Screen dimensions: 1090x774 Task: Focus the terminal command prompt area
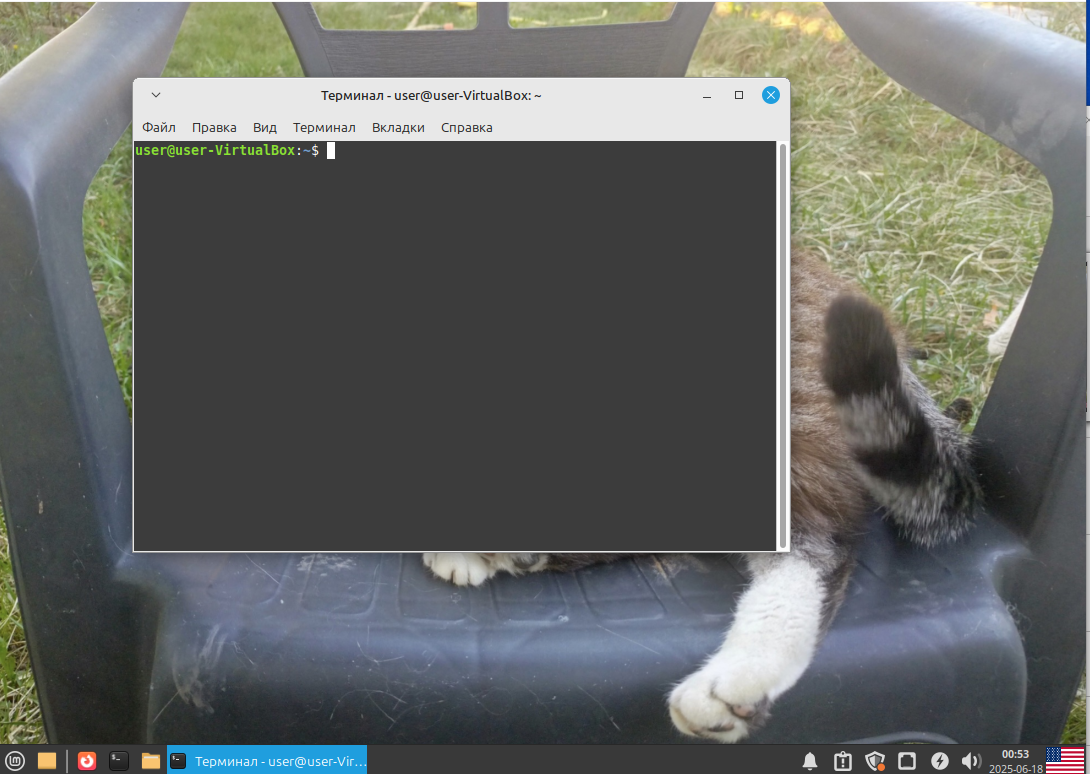pos(455,346)
